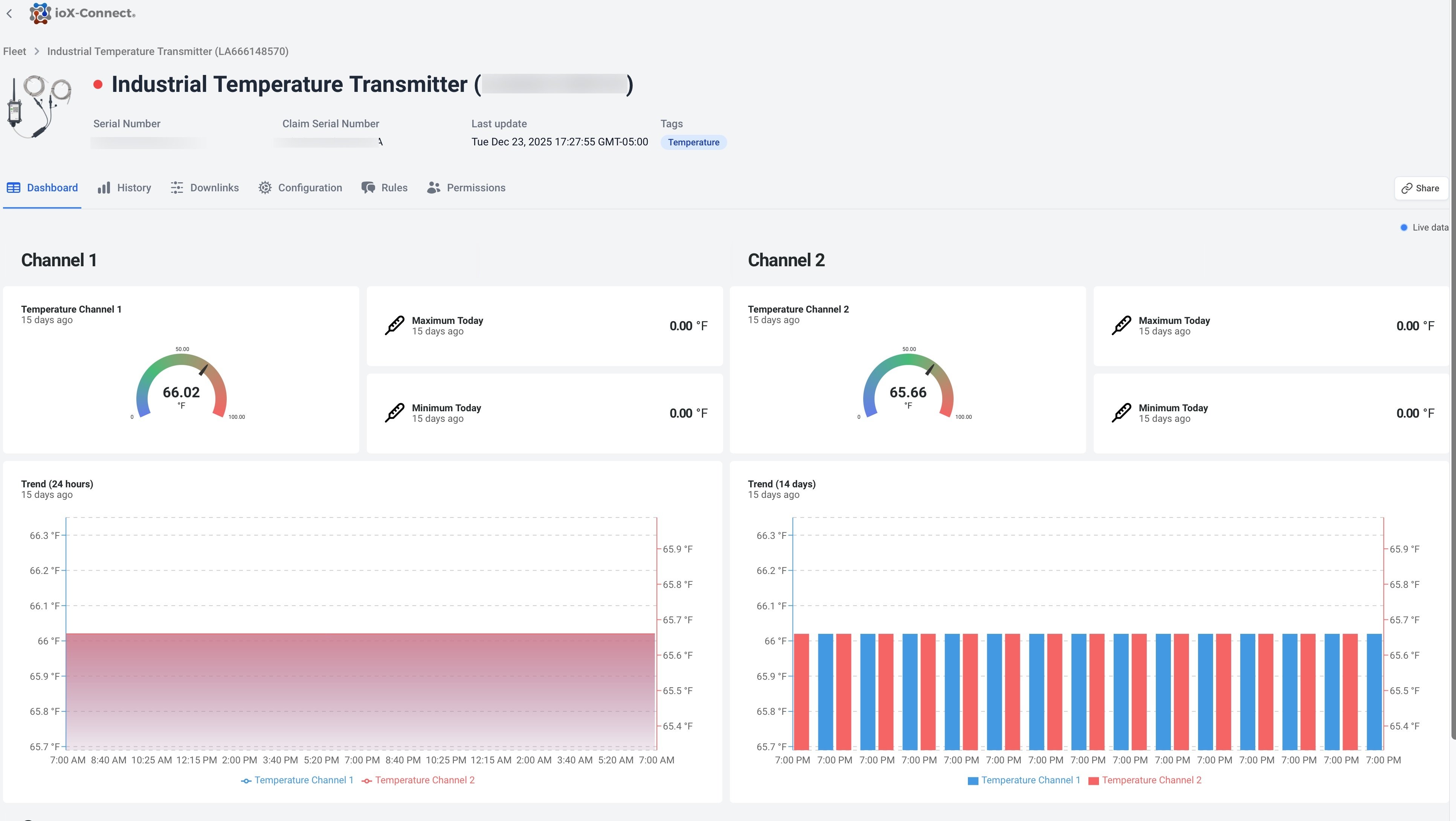The image size is (1456, 821).
Task: Click the Permissions people icon
Action: (433, 187)
